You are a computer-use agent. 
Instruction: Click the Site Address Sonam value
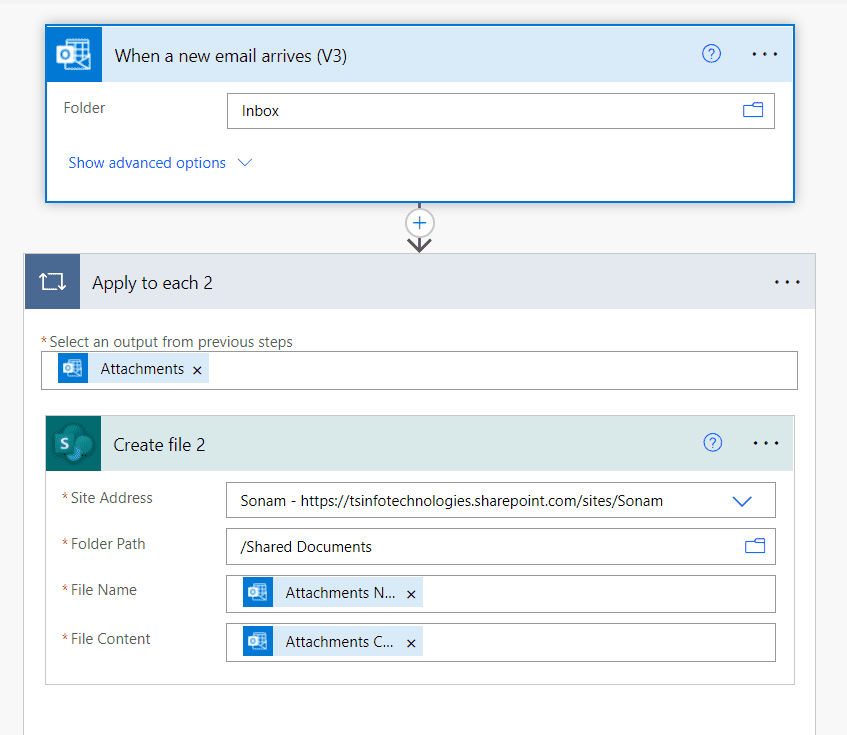(451, 501)
